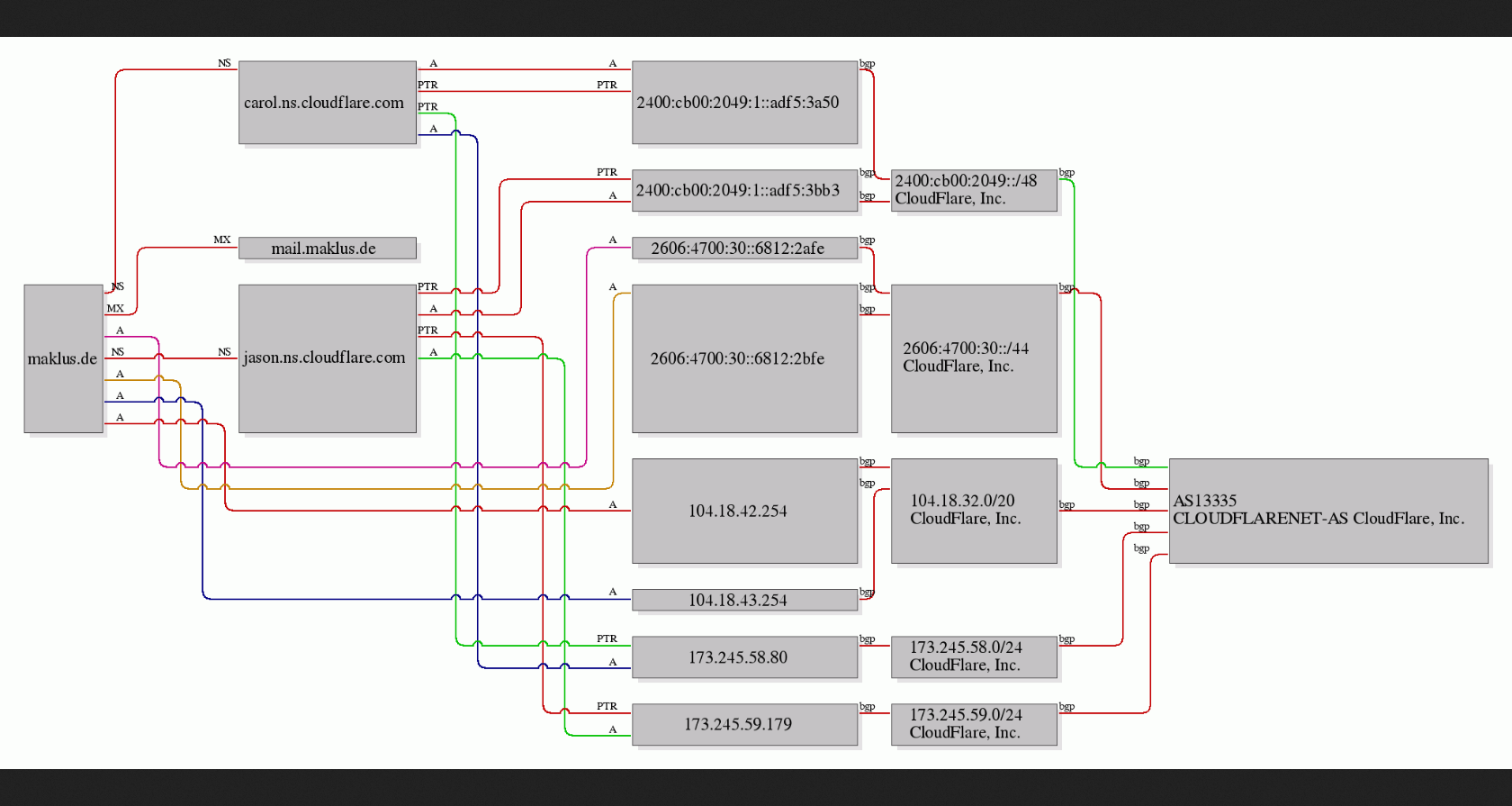1512x806 pixels.
Task: Click the 104.18.32.0/20 CloudFlare prefix node
Action: click(x=974, y=511)
